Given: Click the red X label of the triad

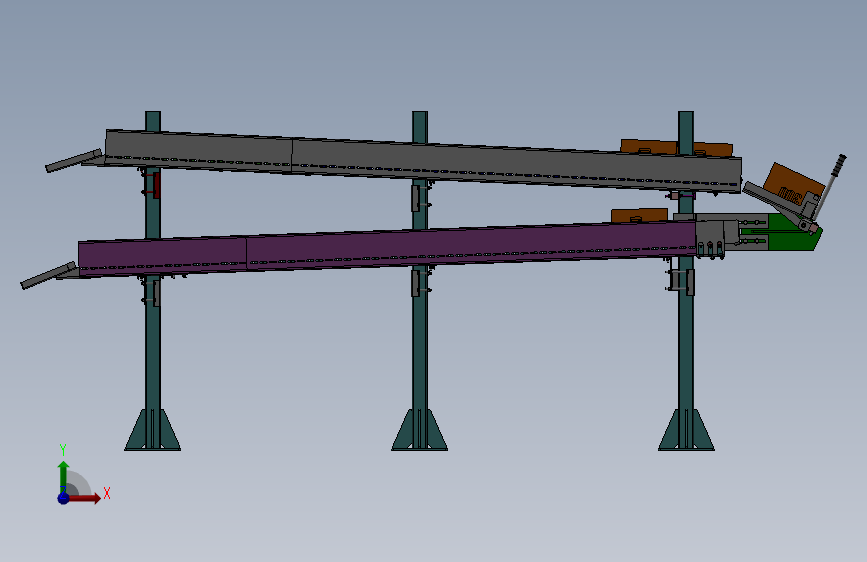Looking at the screenshot, I should (x=107, y=493).
